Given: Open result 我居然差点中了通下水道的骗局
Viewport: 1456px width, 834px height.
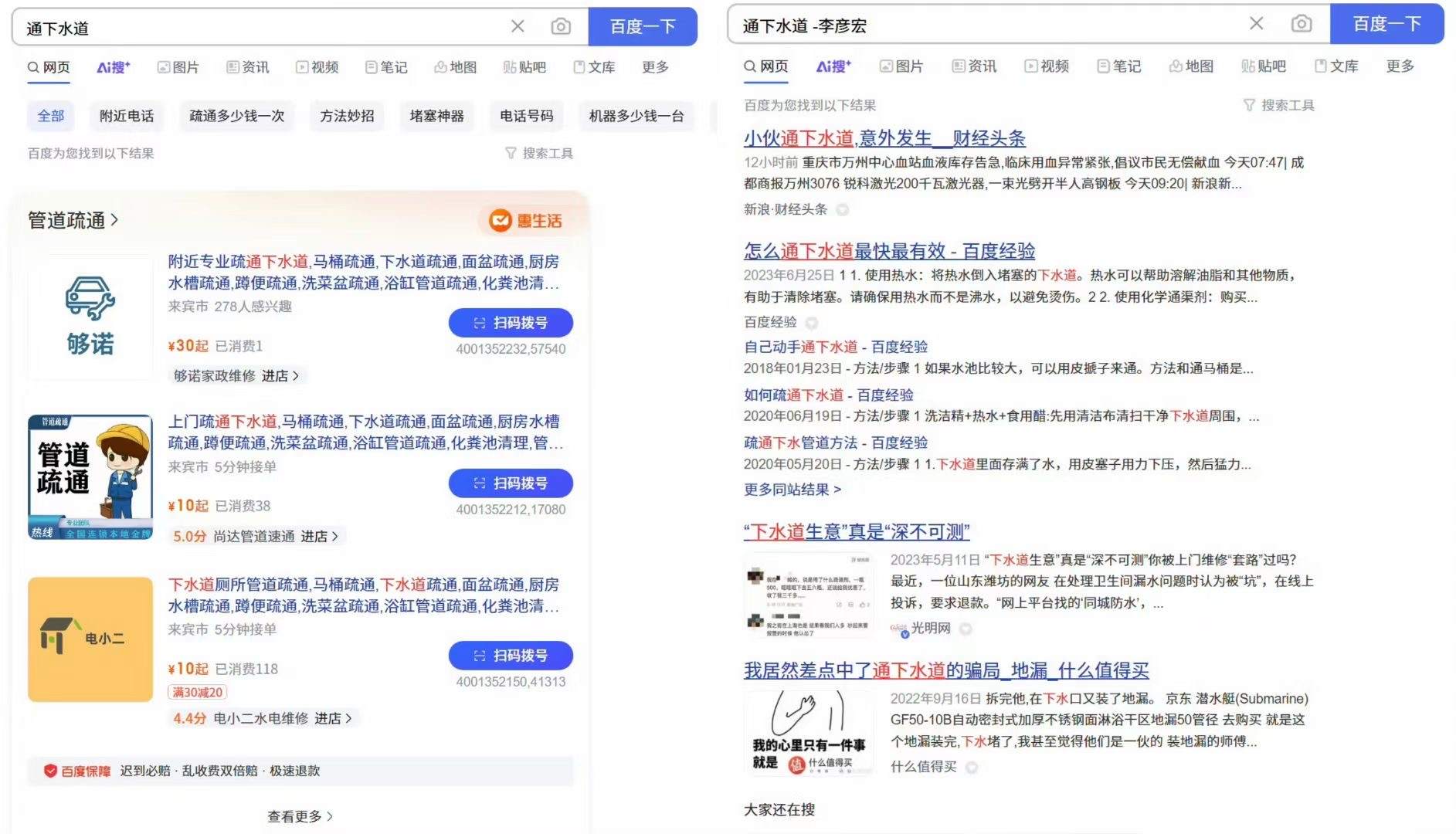Looking at the screenshot, I should coord(946,670).
